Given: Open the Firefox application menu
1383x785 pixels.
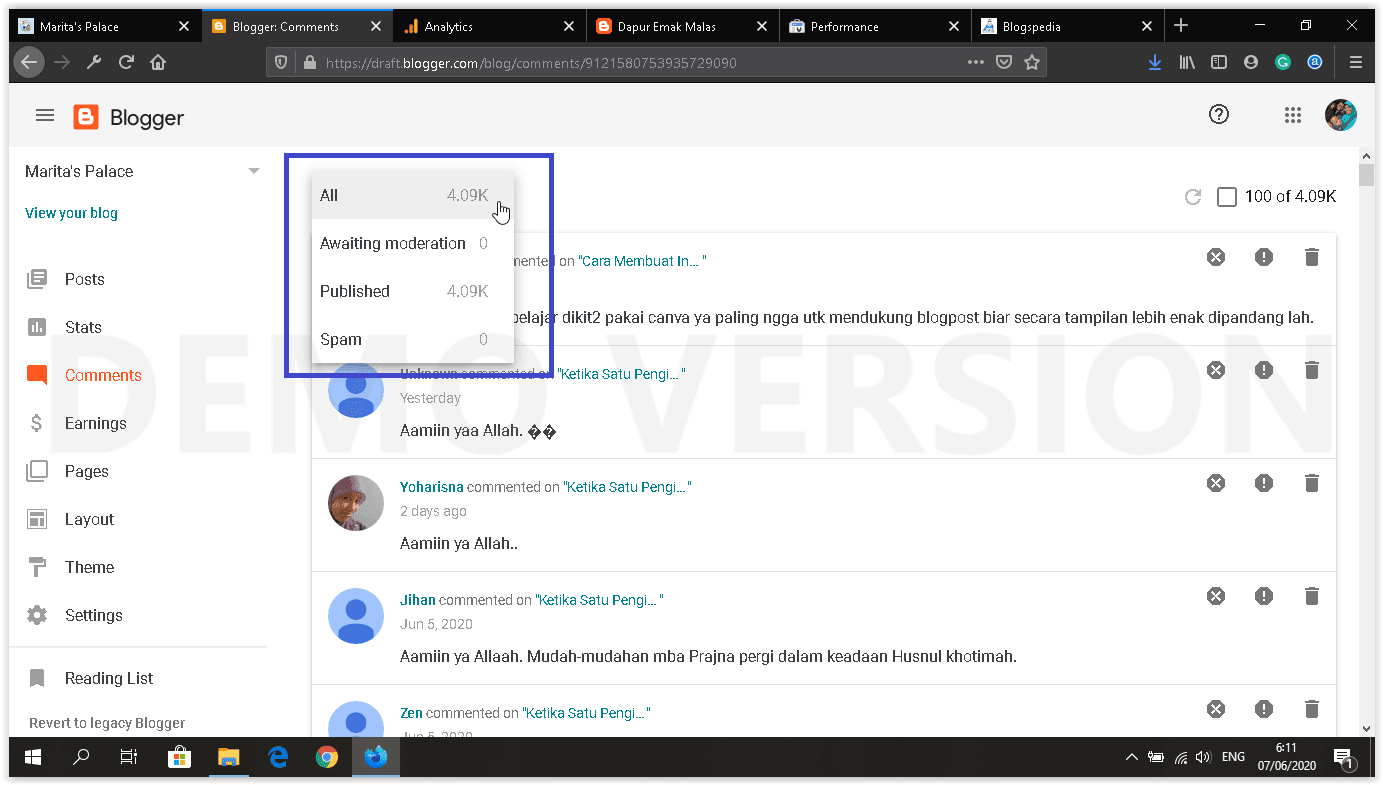Looking at the screenshot, I should (1356, 62).
